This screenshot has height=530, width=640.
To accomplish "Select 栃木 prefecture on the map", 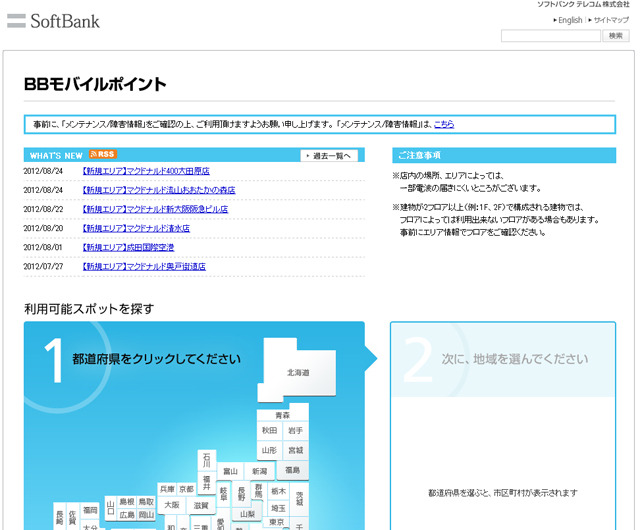I will [x=278, y=491].
